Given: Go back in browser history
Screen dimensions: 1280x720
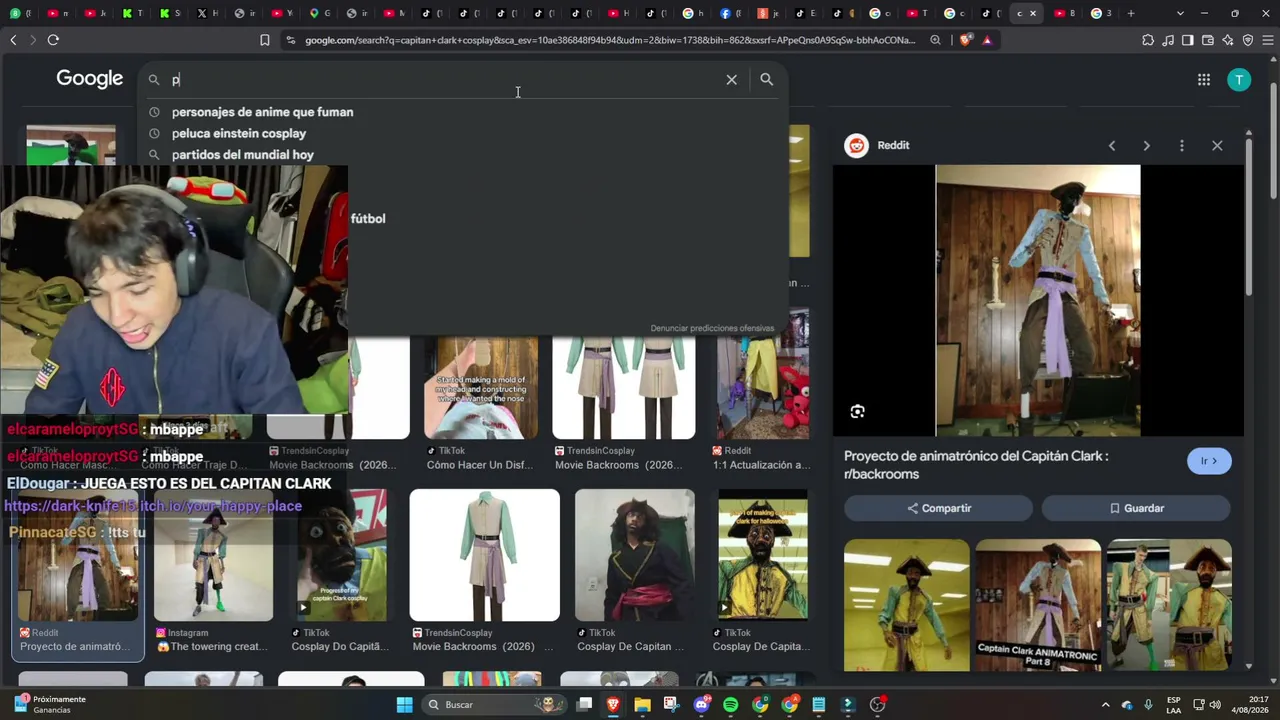Looking at the screenshot, I should click(13, 40).
